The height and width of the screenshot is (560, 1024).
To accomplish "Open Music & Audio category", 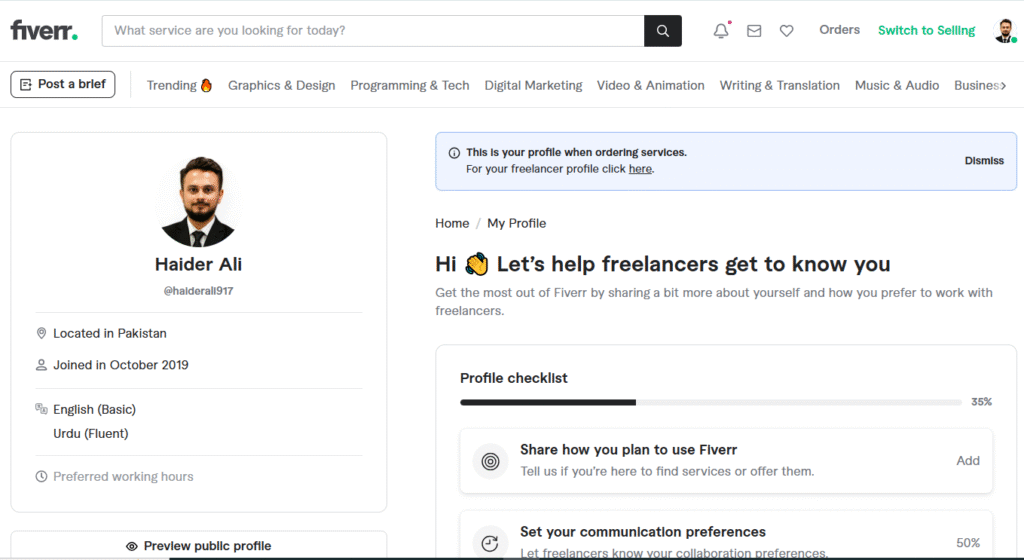I will (x=897, y=86).
